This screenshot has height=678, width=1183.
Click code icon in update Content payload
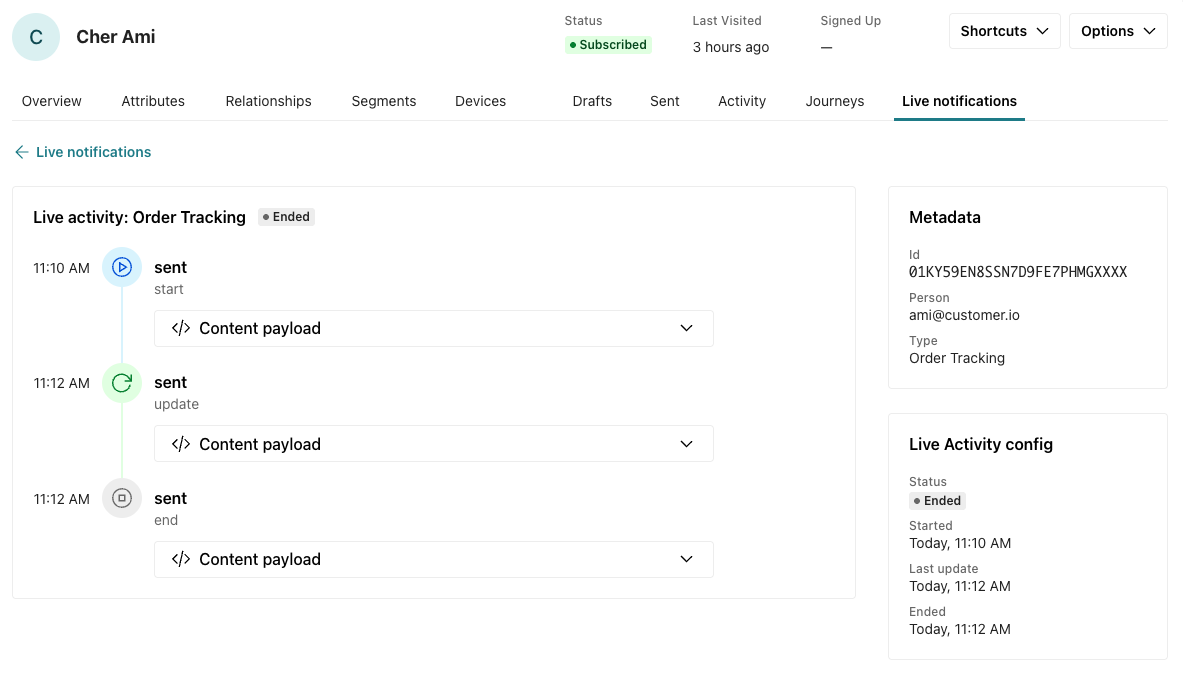point(181,444)
